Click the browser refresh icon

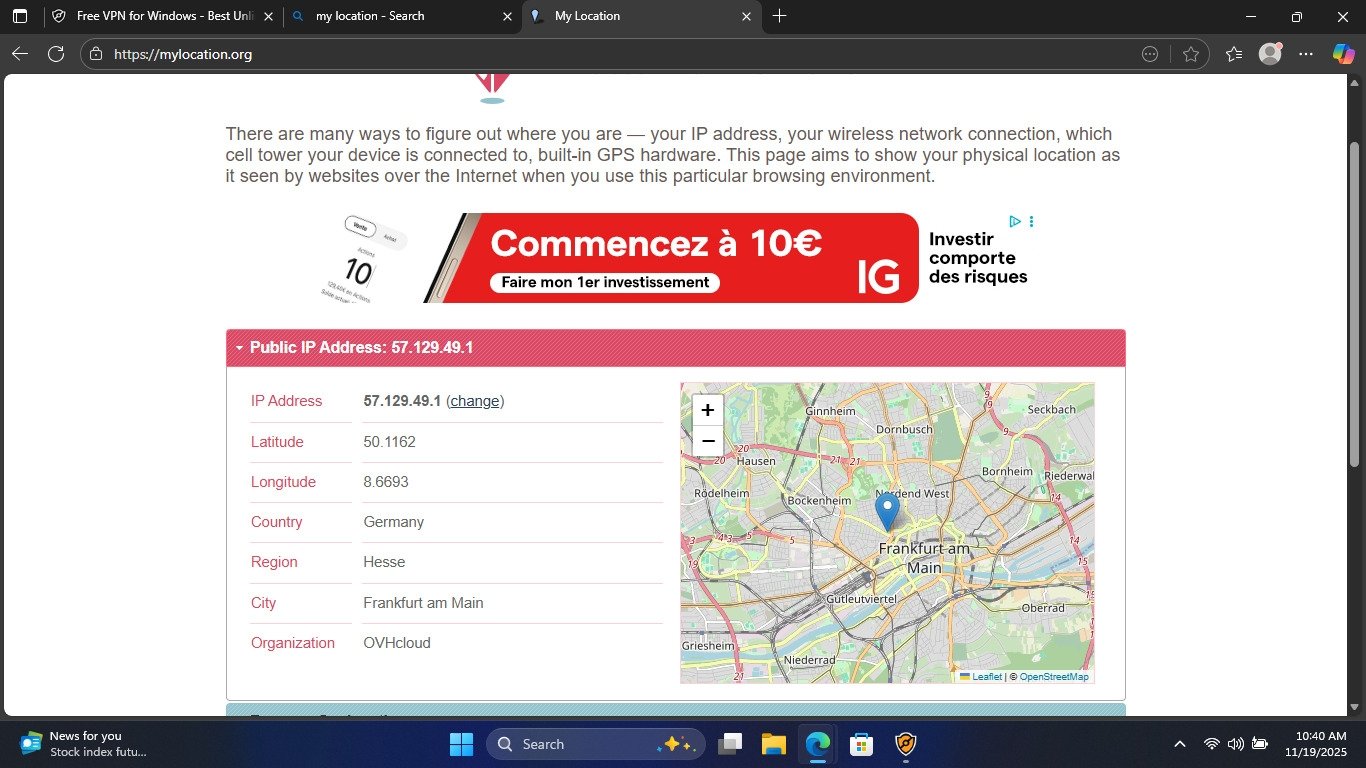point(56,54)
